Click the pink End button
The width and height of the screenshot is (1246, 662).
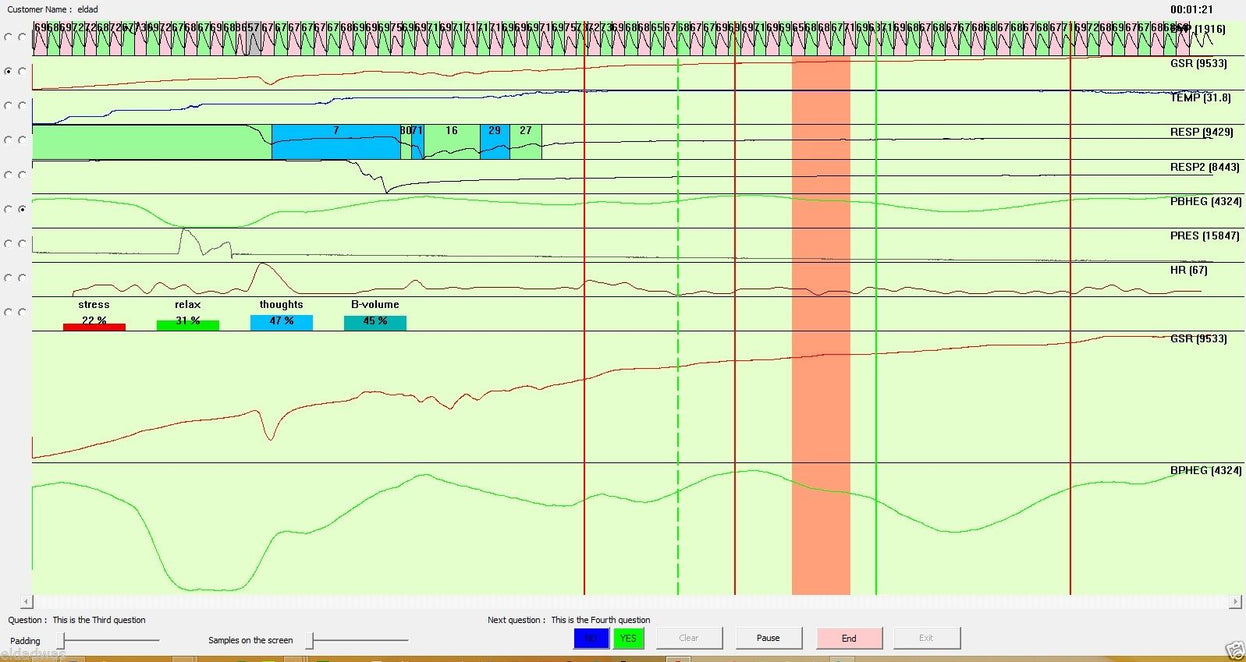pos(849,637)
